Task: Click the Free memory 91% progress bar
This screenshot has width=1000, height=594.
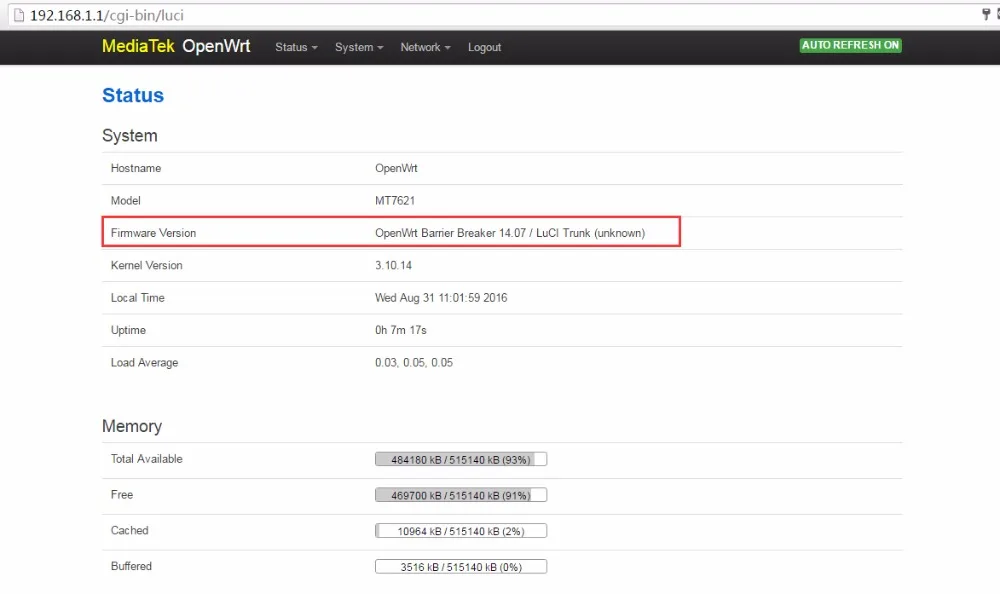Action: 460,495
